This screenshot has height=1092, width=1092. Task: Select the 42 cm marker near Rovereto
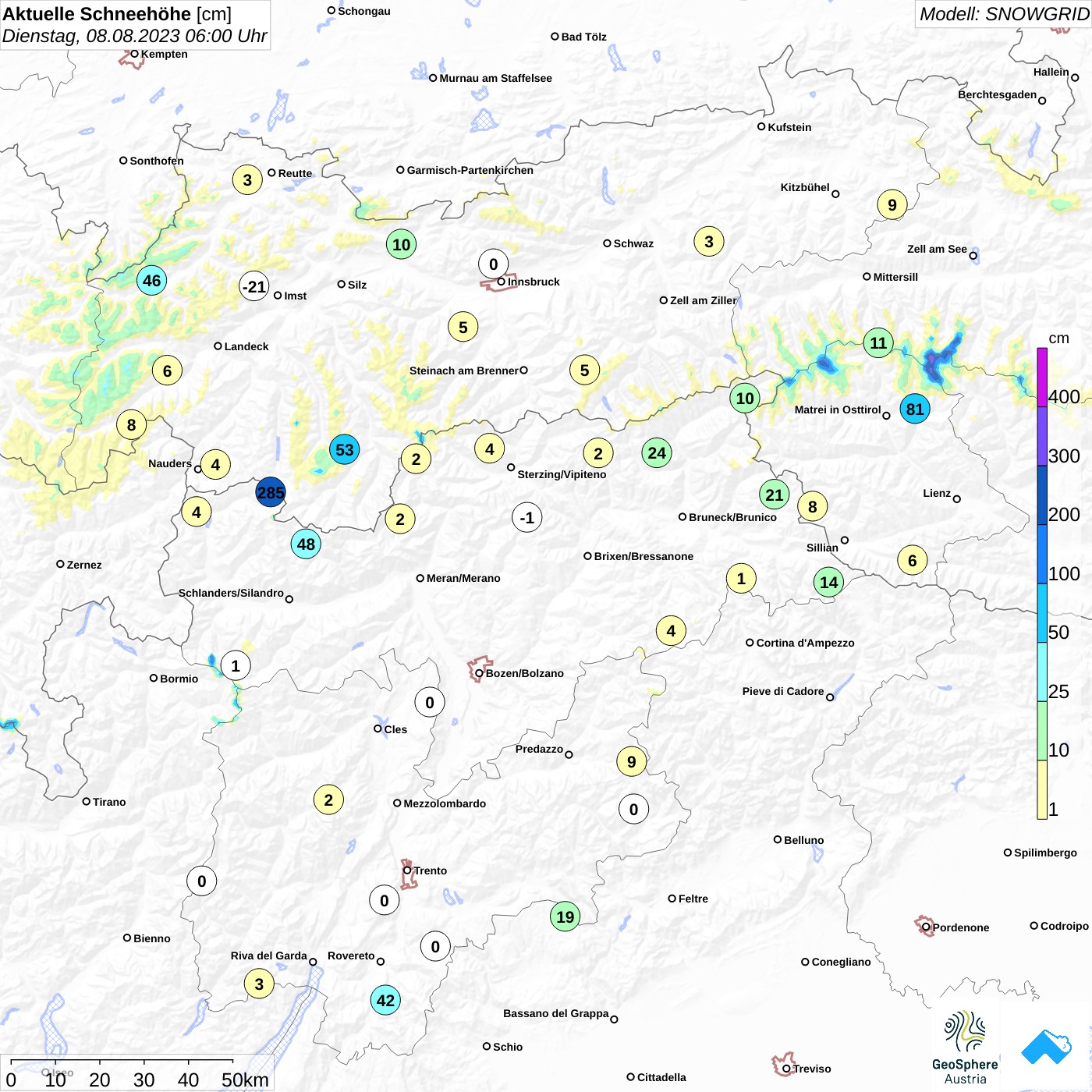pyautogui.click(x=385, y=1000)
